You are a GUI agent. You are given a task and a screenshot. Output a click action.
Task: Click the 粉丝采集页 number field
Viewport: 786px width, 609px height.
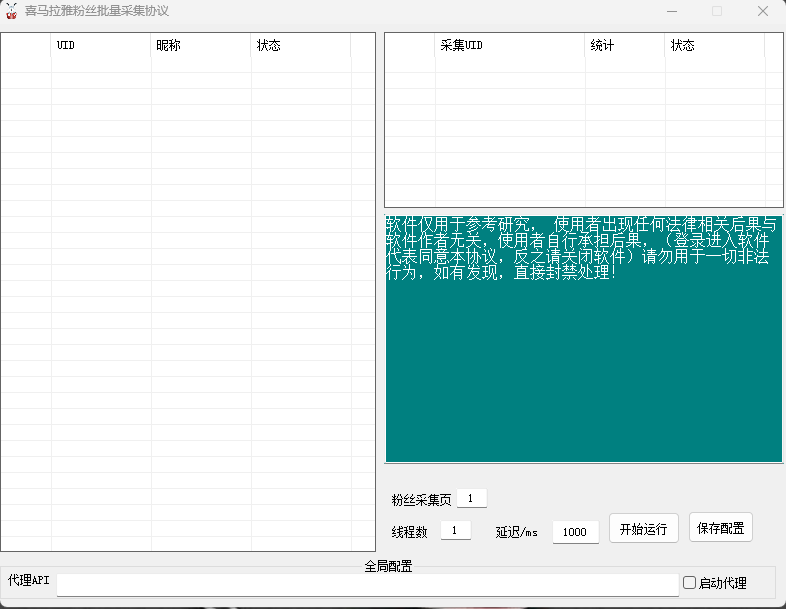(471, 498)
